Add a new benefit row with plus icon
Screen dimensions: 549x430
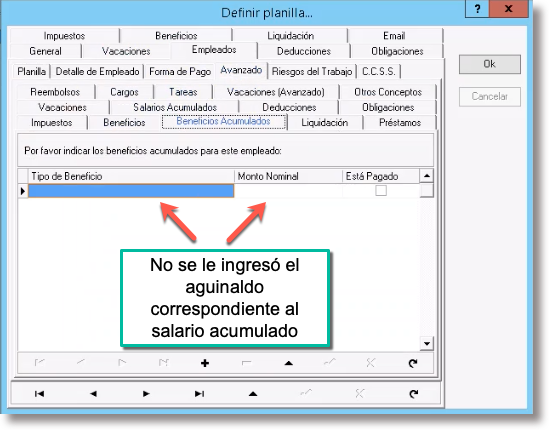click(205, 363)
